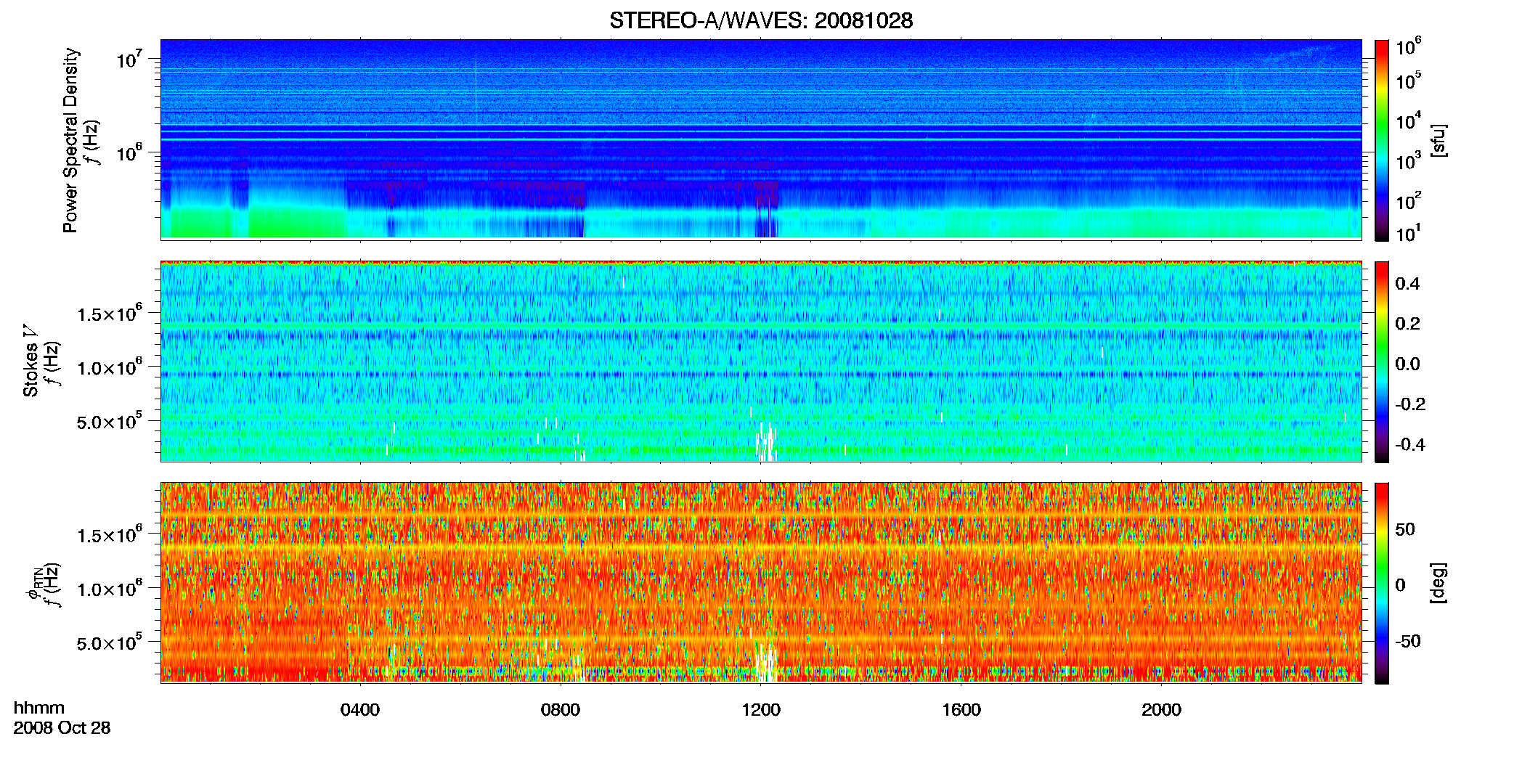Click the [deg] unit label
Screen dimensions: 1522x784
tap(1438, 583)
